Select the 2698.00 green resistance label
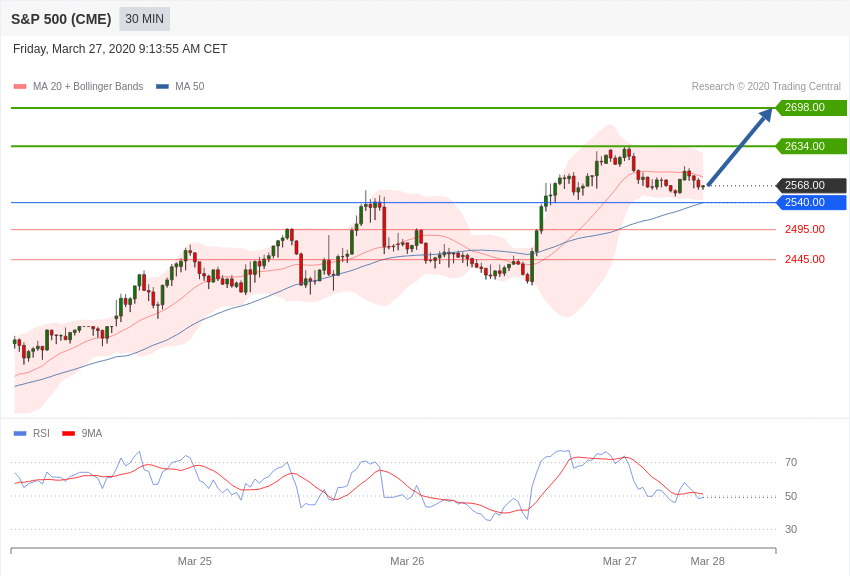 811,107
